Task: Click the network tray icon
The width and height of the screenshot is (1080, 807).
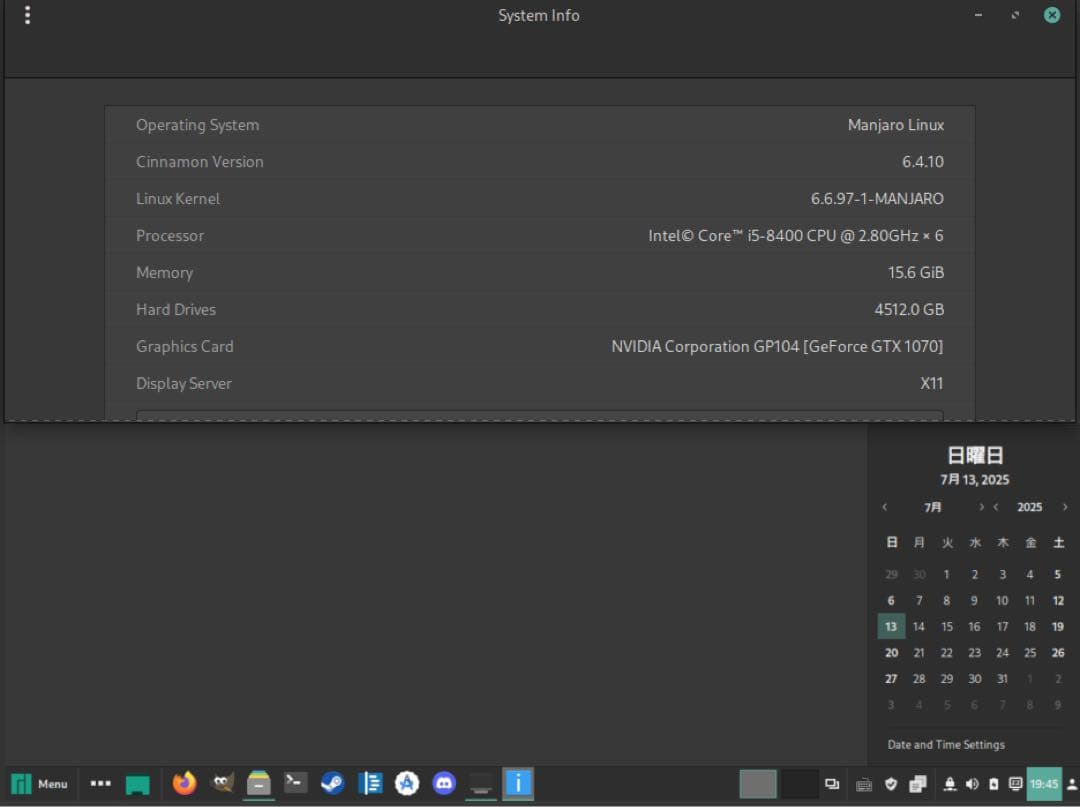Action: coord(949,785)
